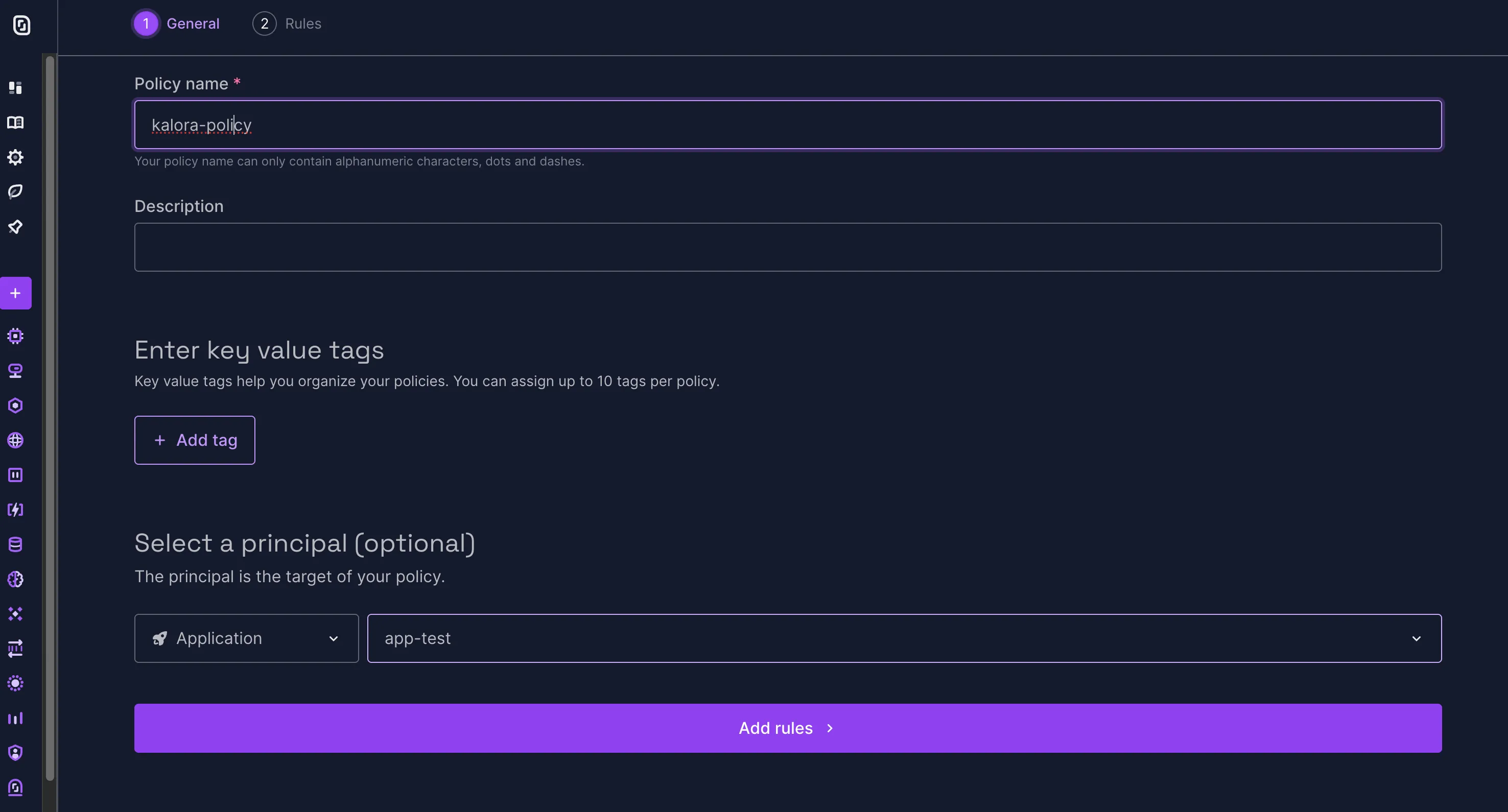Click the shield with person security icon
The height and width of the screenshot is (812, 1508).
(15, 753)
